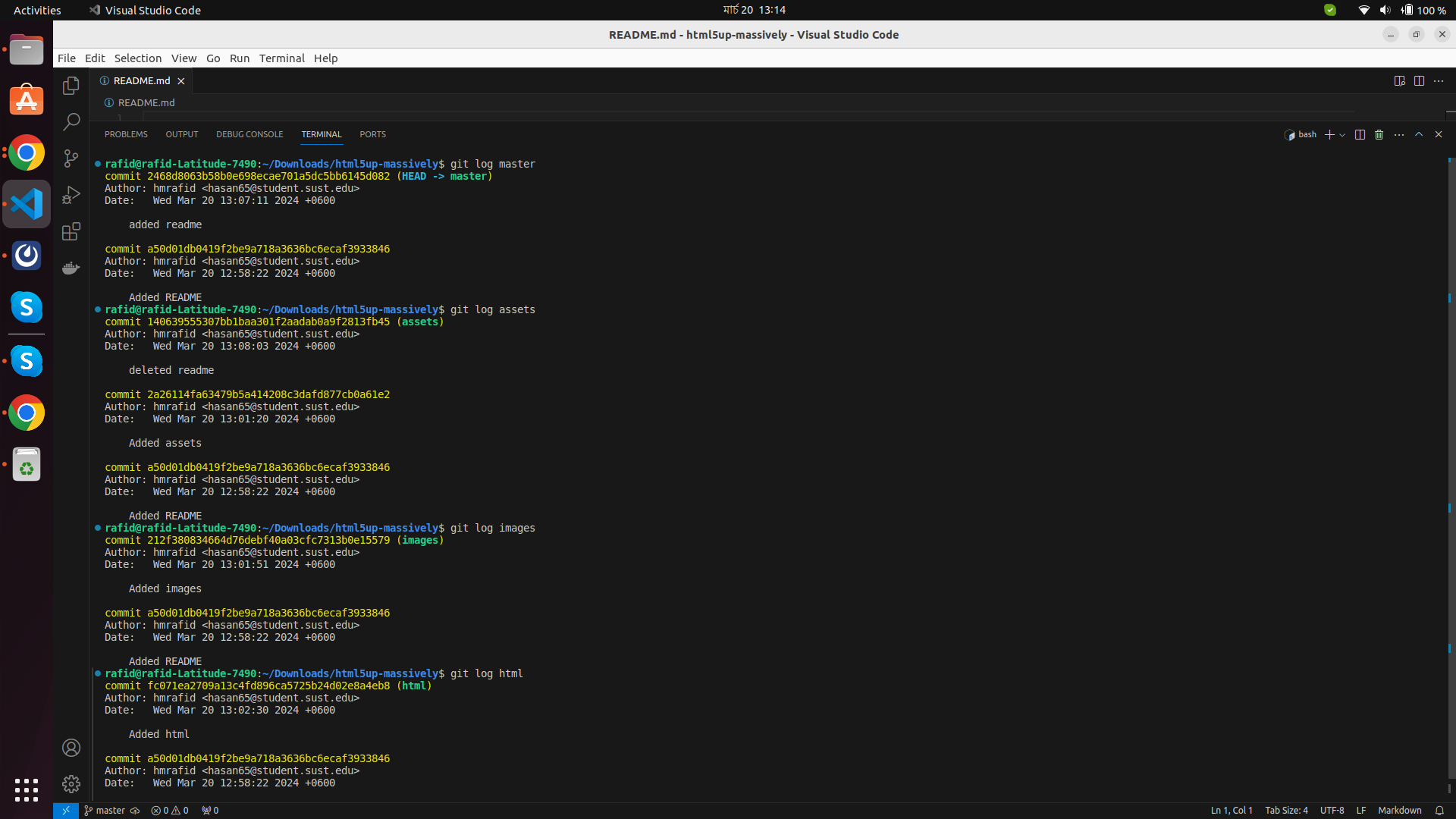The width and height of the screenshot is (1456, 819).
Task: Split the terminal panel
Action: click(1360, 134)
